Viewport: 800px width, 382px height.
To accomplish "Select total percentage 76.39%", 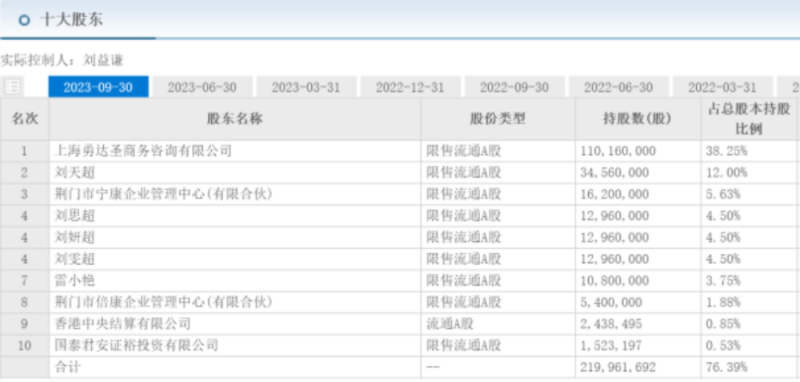I will coord(727,367).
